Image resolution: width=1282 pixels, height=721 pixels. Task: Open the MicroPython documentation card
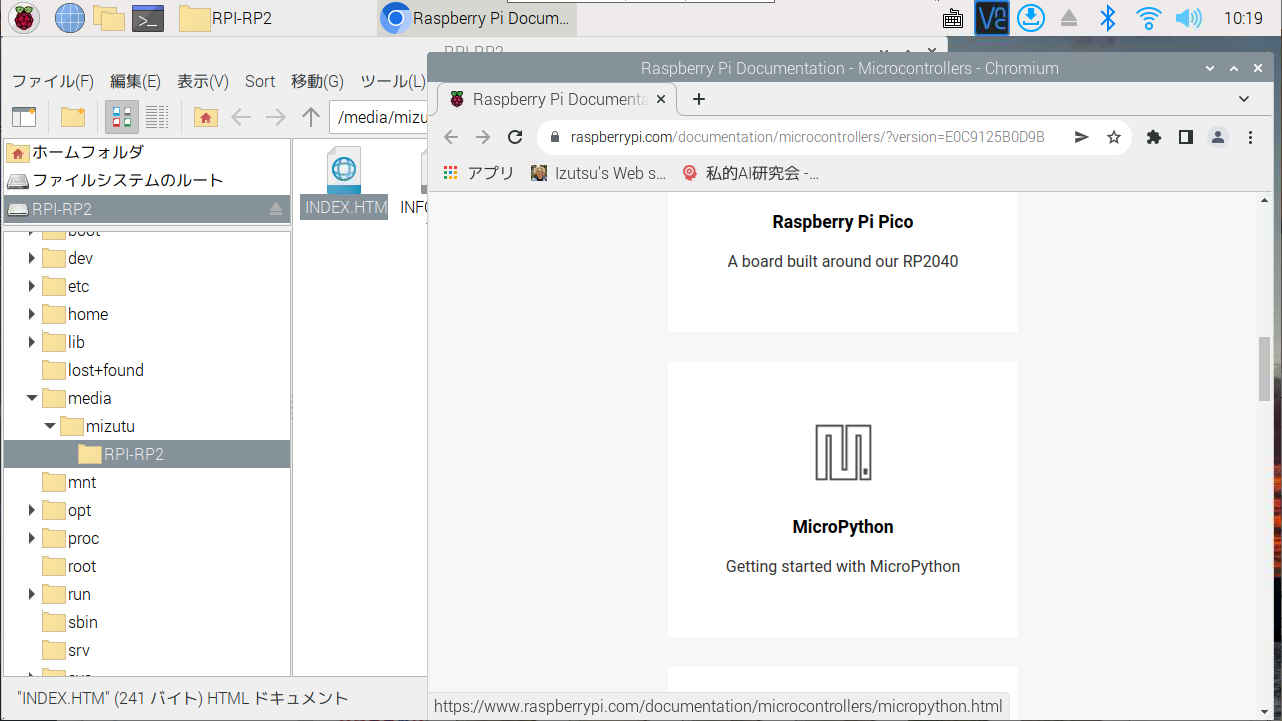(x=843, y=500)
